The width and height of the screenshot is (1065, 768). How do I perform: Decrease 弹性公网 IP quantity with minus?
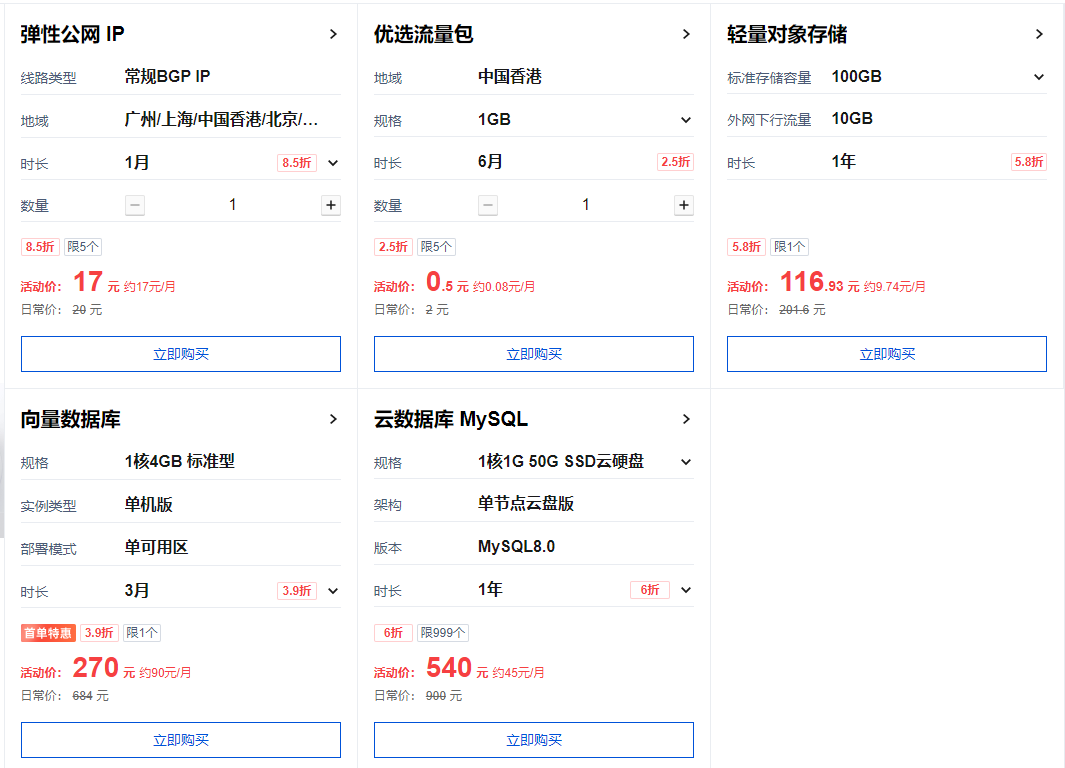tap(135, 205)
